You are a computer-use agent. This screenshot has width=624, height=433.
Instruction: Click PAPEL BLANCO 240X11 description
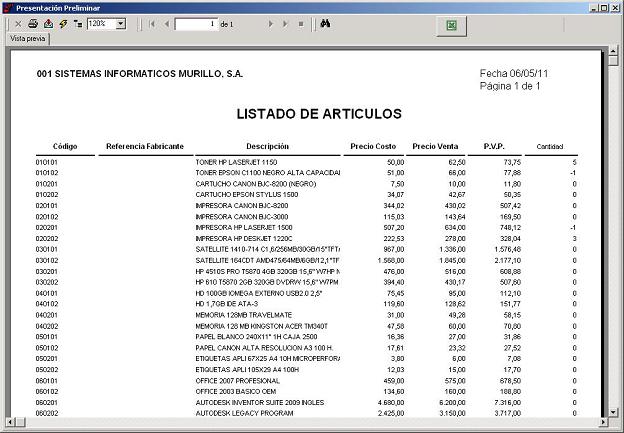click(256, 337)
